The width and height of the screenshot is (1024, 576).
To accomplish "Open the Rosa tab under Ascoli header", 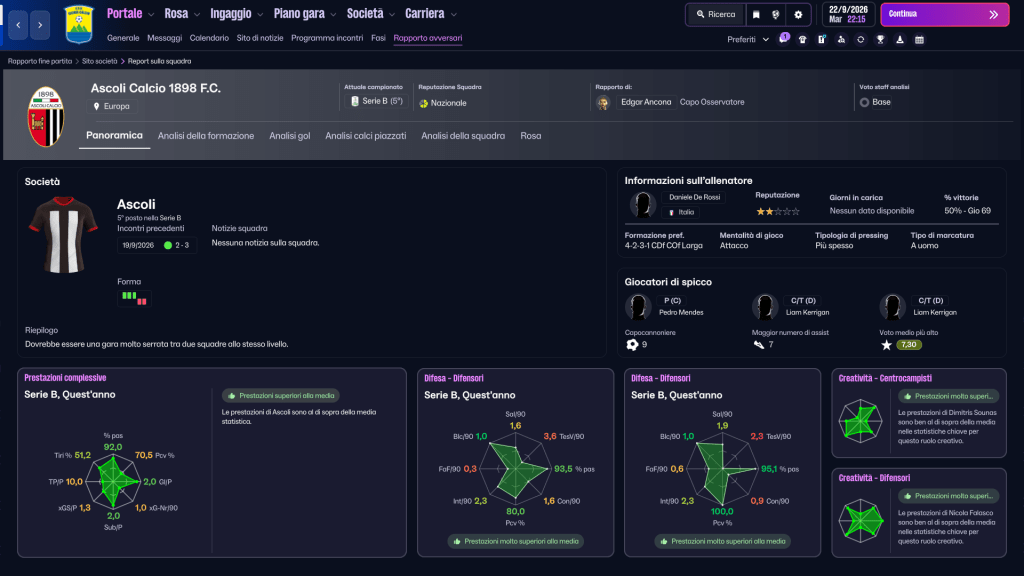I will coord(530,136).
